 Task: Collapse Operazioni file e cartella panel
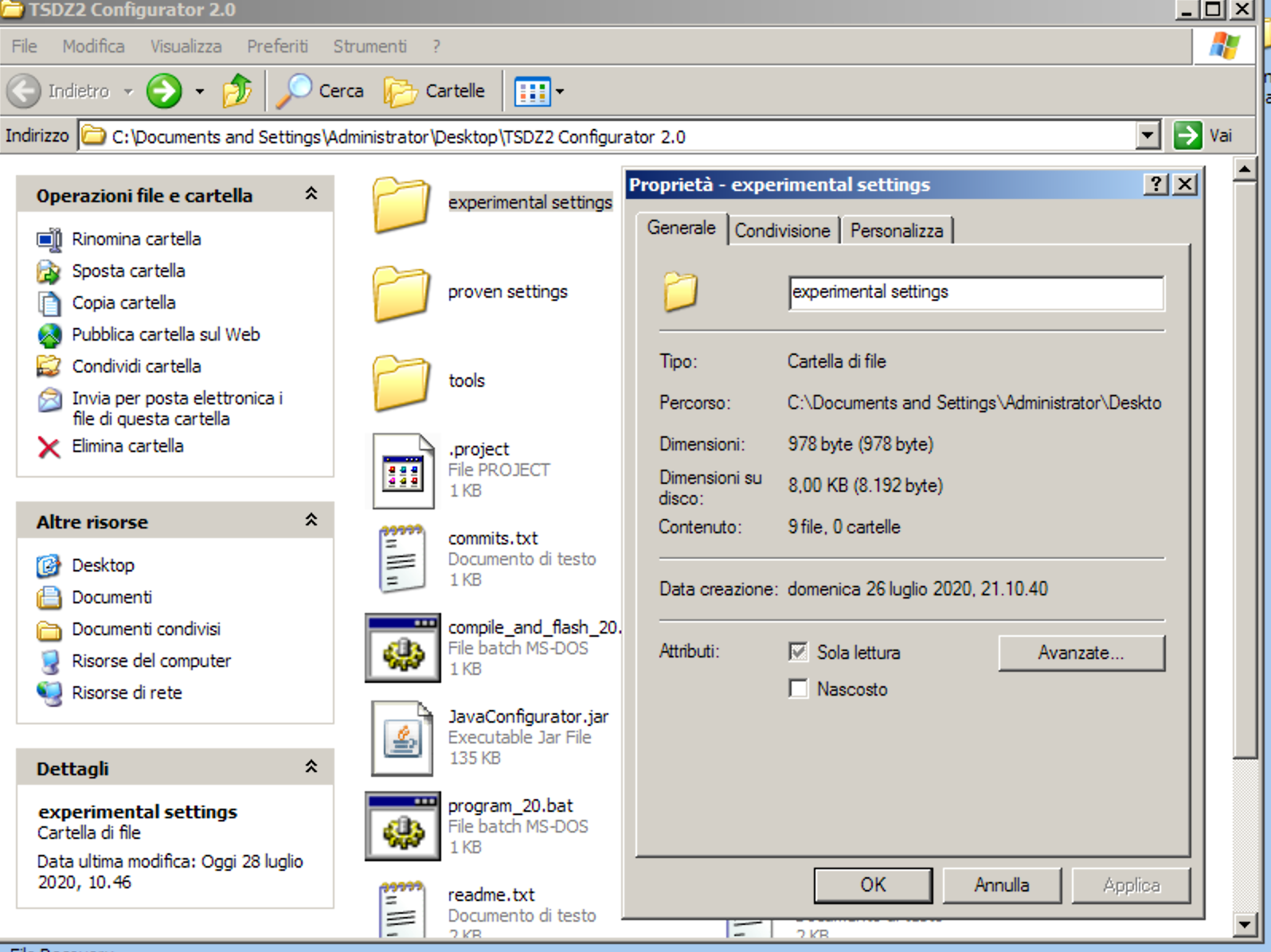point(311,193)
